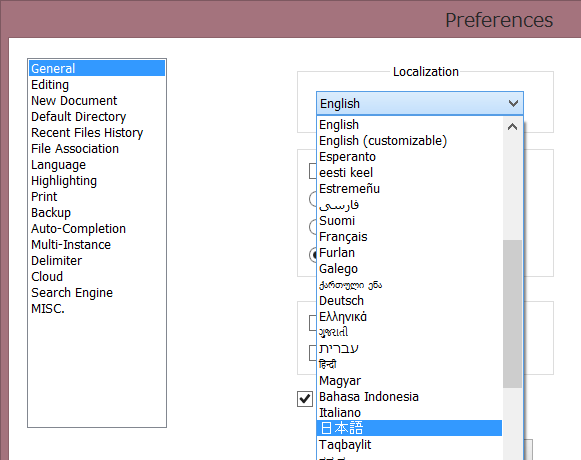Select Highlighting category
This screenshot has width=581, height=460.
click(x=97, y=181)
